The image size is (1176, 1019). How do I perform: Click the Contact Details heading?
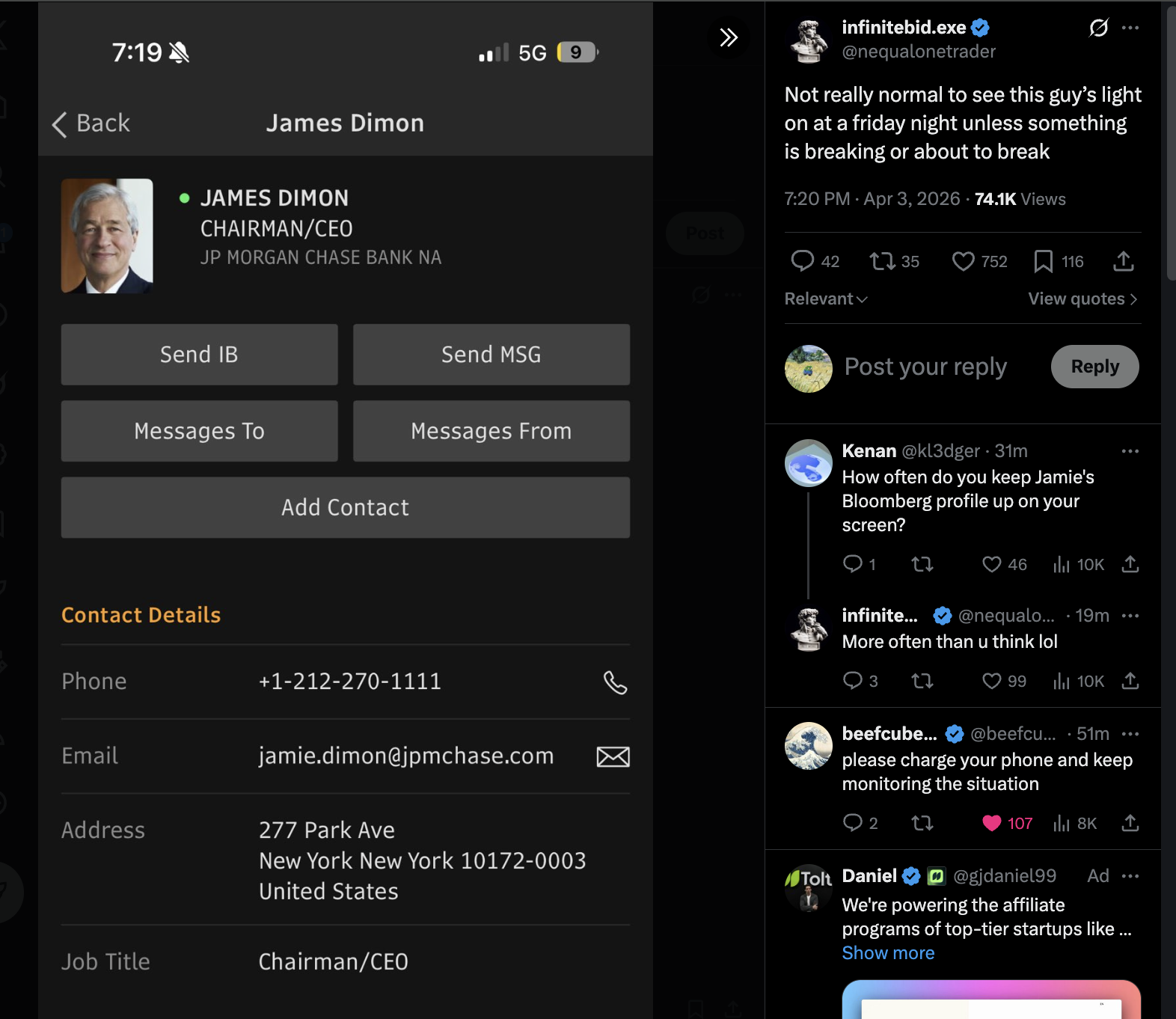tap(141, 615)
